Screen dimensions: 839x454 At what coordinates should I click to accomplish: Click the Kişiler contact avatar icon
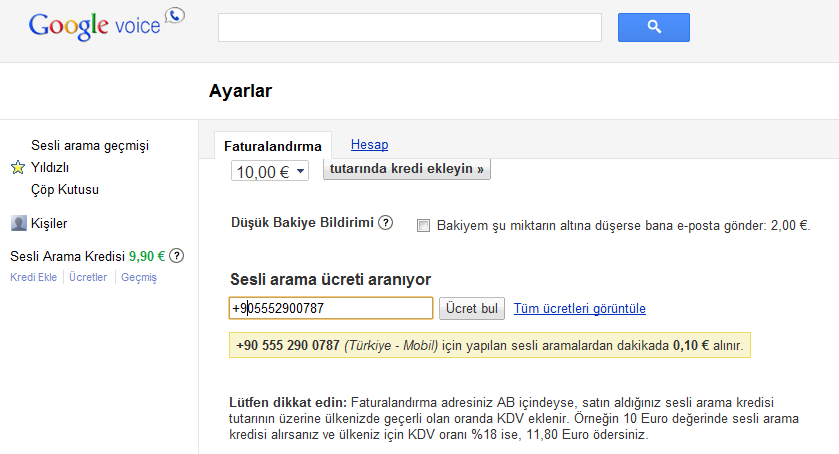19,223
